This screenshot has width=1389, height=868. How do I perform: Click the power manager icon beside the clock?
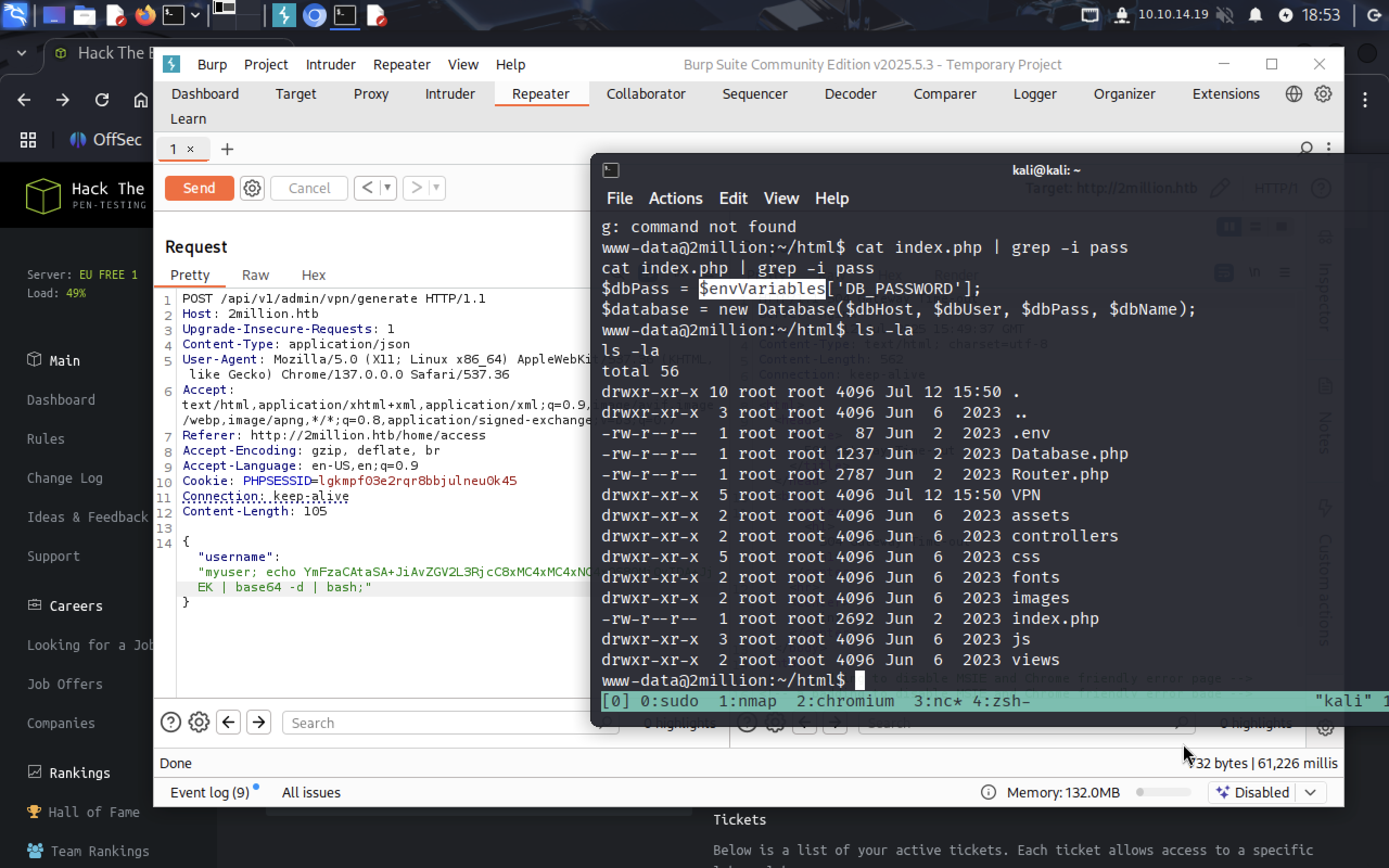coord(1285,15)
